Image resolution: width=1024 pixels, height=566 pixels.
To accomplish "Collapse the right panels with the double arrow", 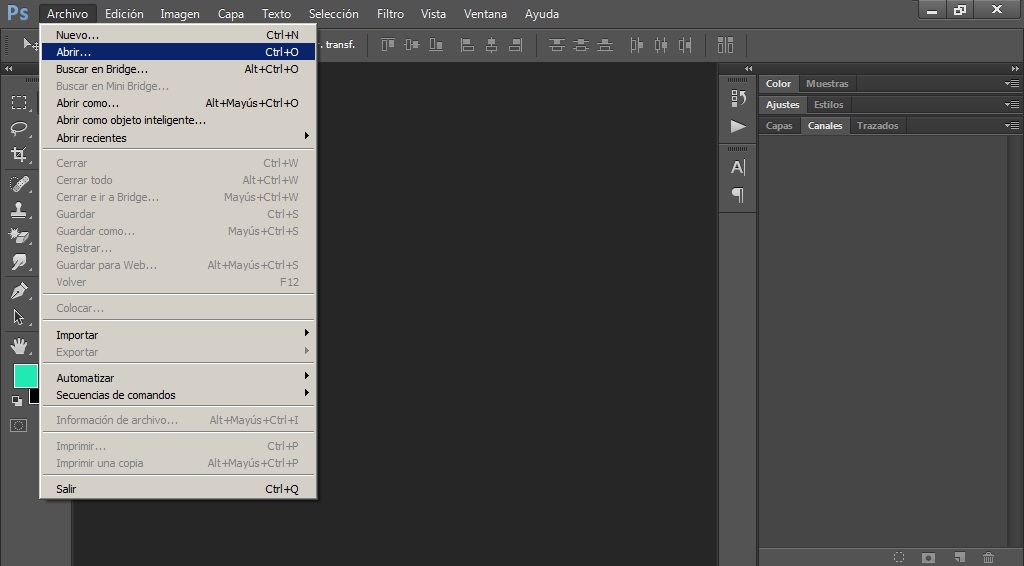I will (1015, 69).
